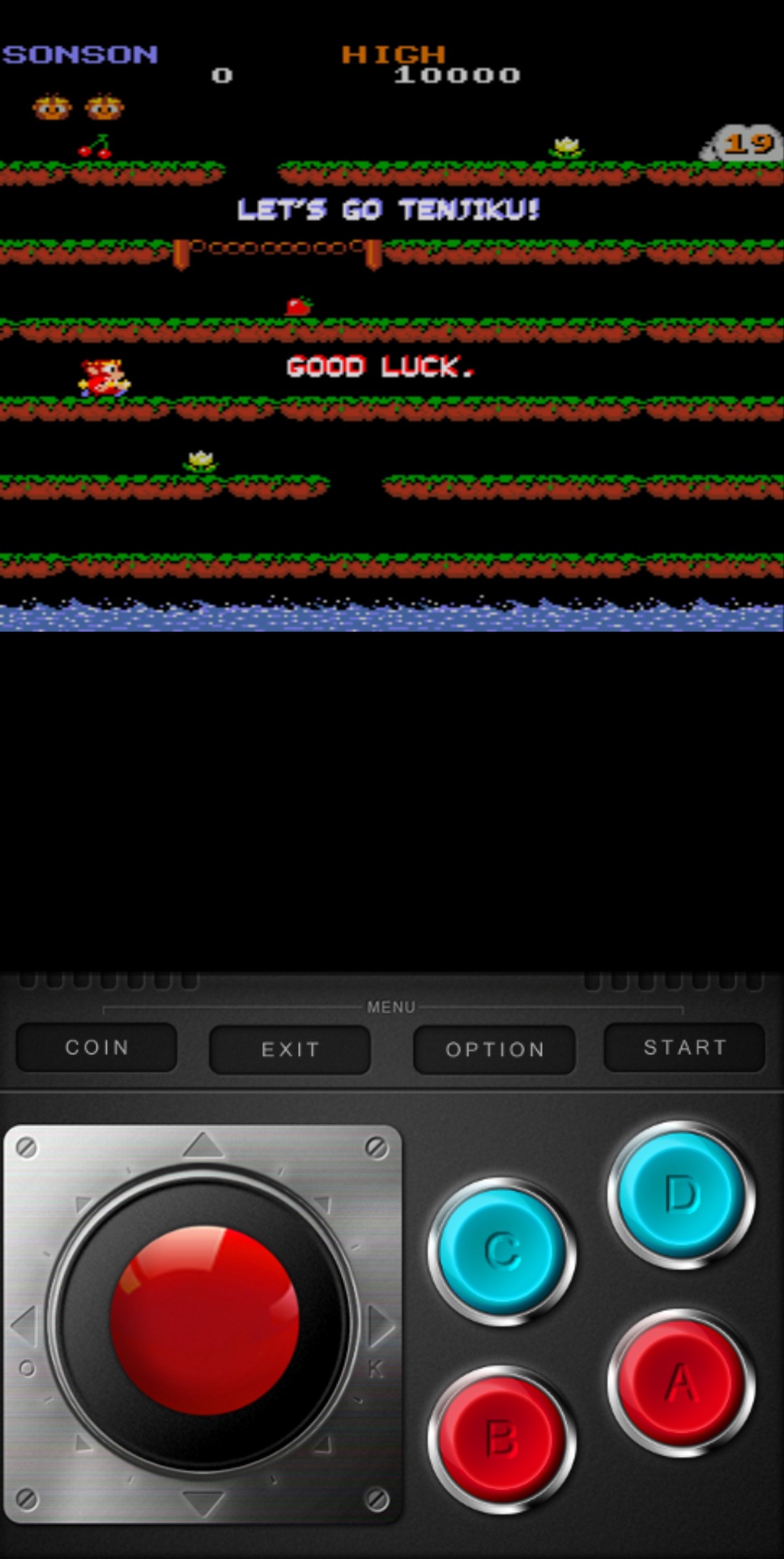The image size is (784, 1559).
Task: Tap the SONSON player label
Action: [x=79, y=54]
